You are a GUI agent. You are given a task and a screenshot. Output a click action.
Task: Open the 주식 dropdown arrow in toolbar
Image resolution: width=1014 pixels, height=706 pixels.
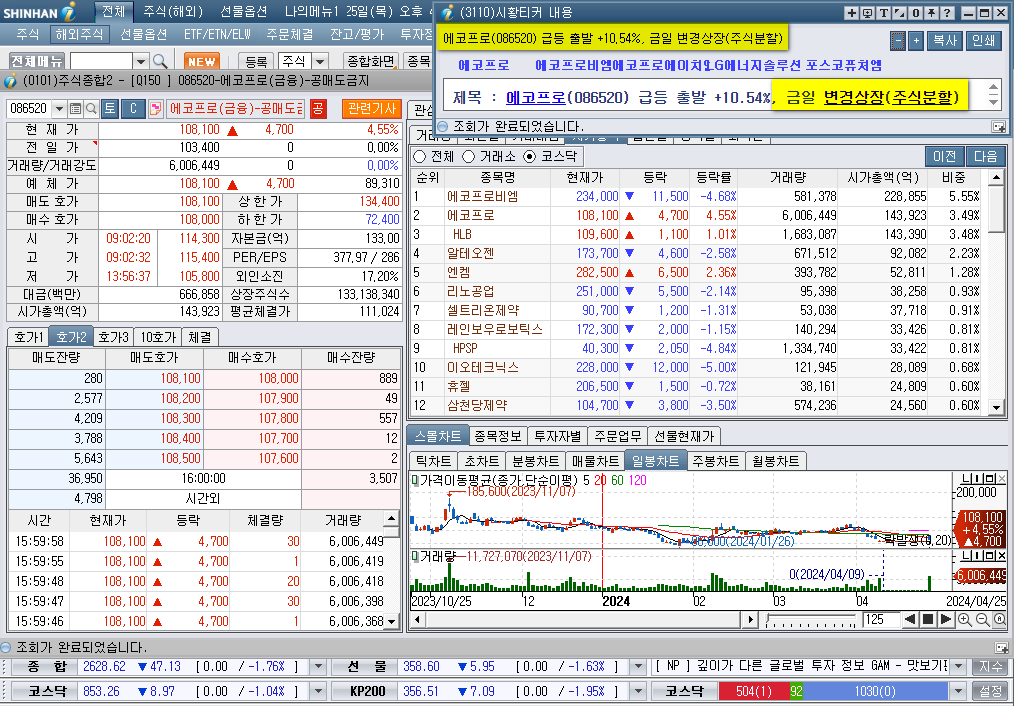(320, 61)
